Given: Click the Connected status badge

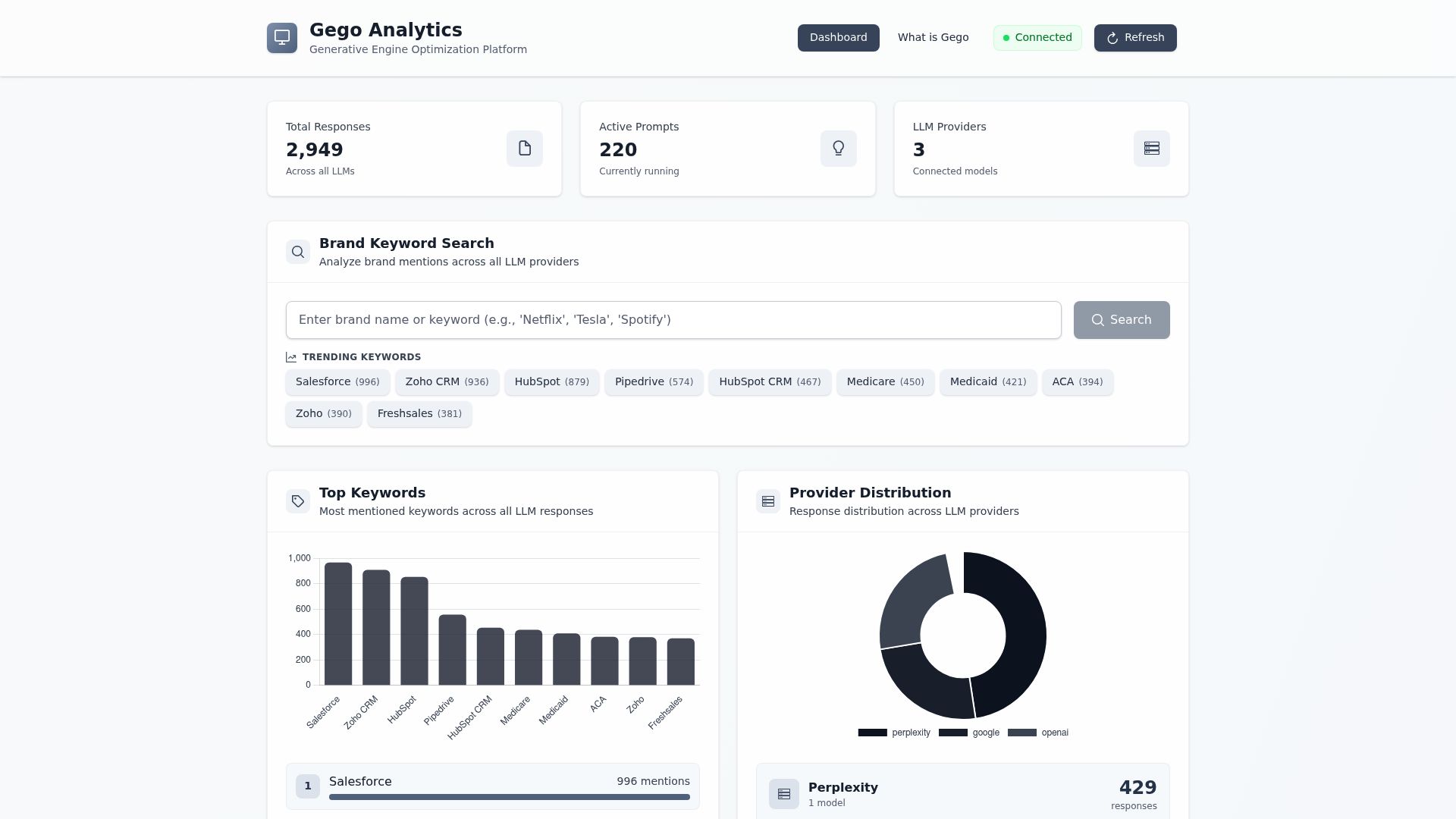Looking at the screenshot, I should [x=1037, y=37].
